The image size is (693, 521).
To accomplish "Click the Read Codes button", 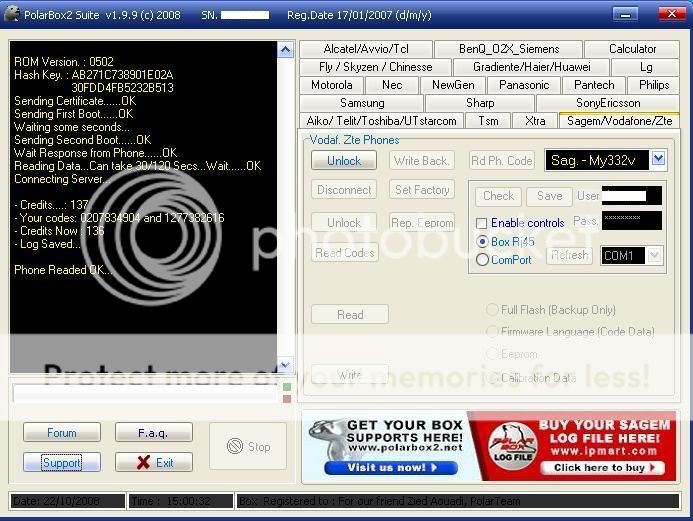I will tap(345, 252).
